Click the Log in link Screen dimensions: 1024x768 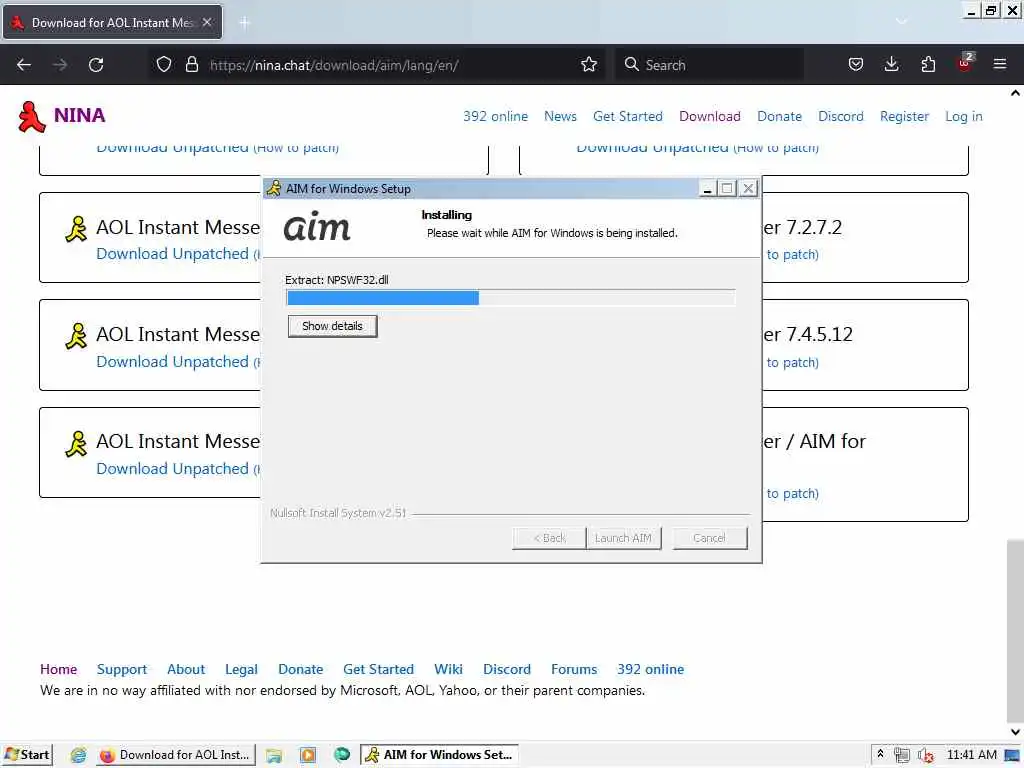[964, 116]
